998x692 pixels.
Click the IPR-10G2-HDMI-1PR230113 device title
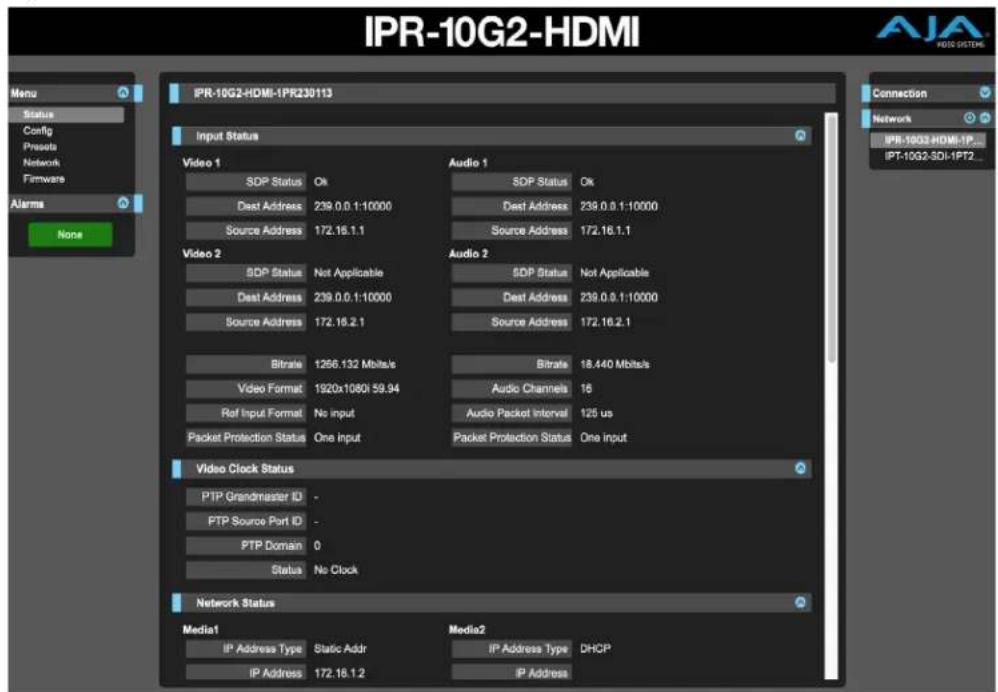coord(263,93)
